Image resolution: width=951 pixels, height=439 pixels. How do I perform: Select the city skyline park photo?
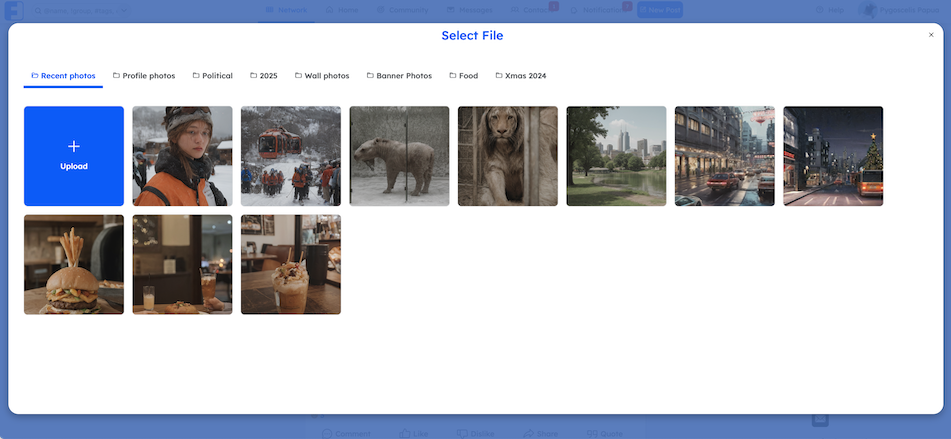point(616,156)
